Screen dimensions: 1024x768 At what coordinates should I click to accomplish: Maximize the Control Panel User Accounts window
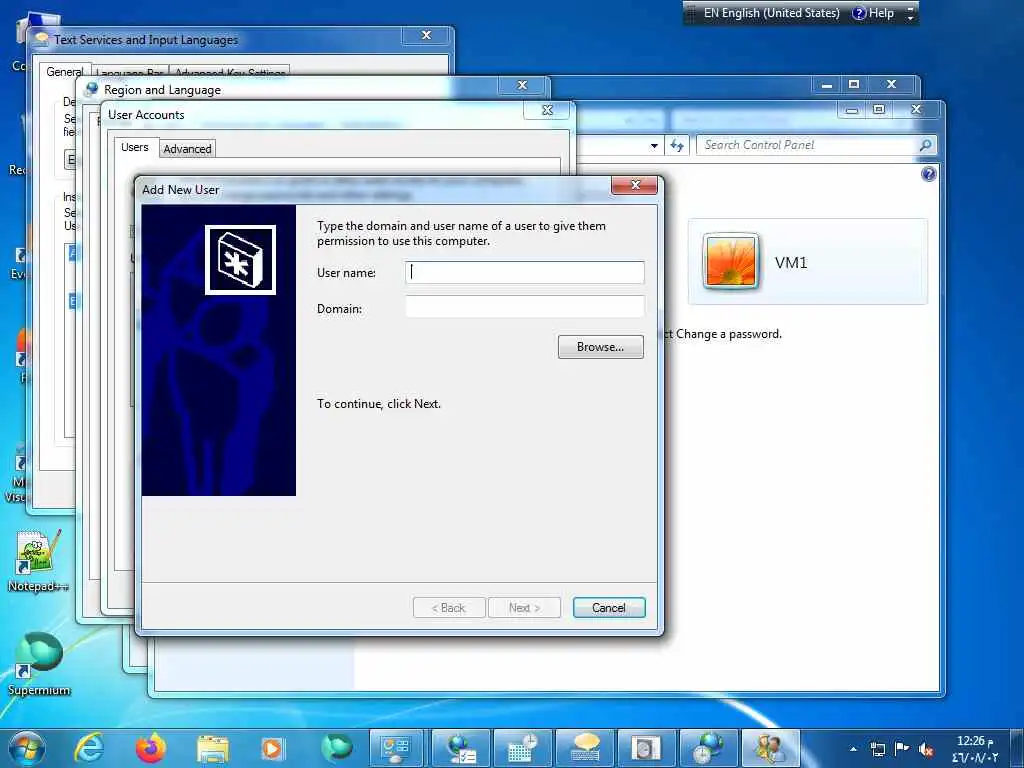click(x=878, y=110)
